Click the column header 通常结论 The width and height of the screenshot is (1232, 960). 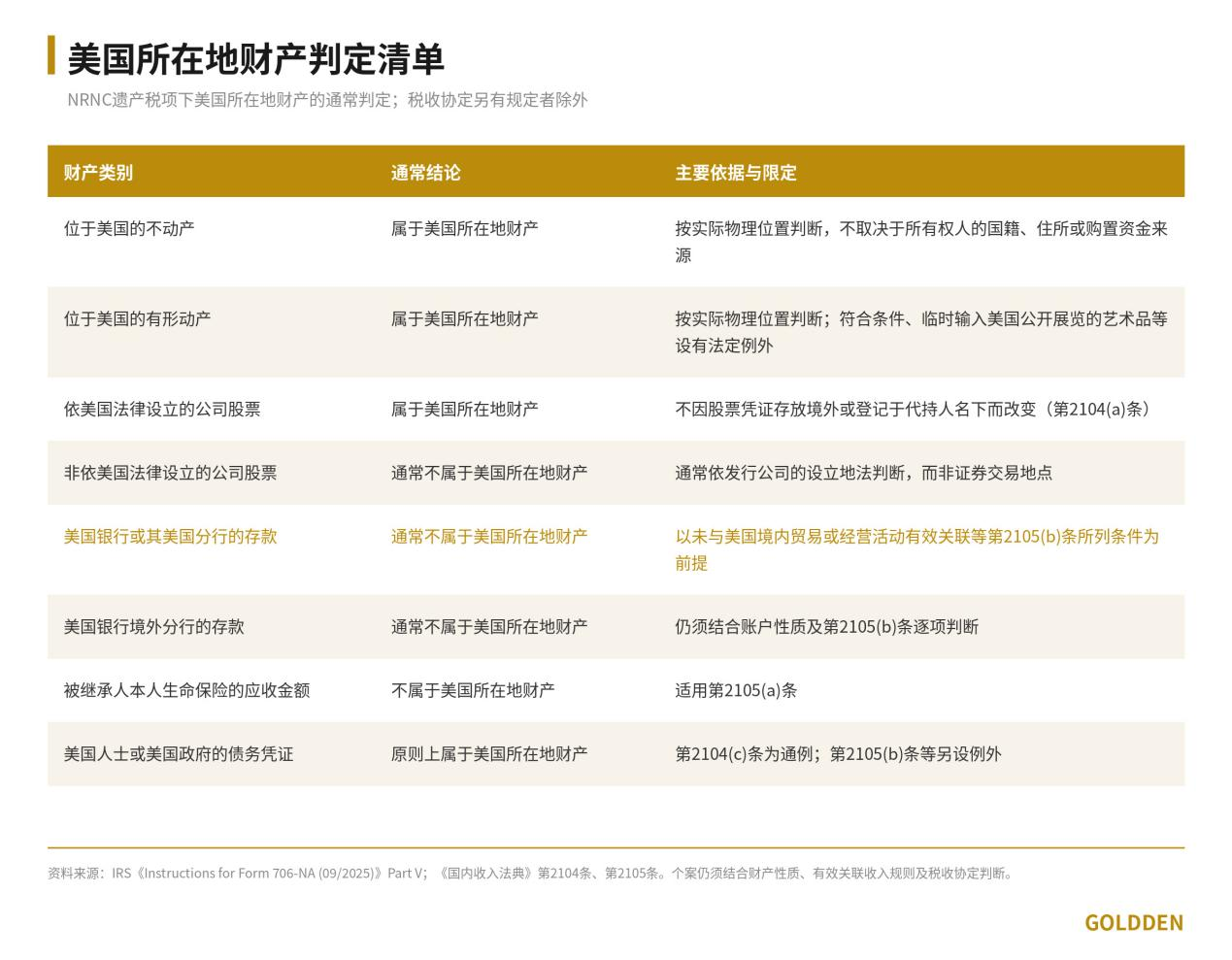[x=425, y=173]
